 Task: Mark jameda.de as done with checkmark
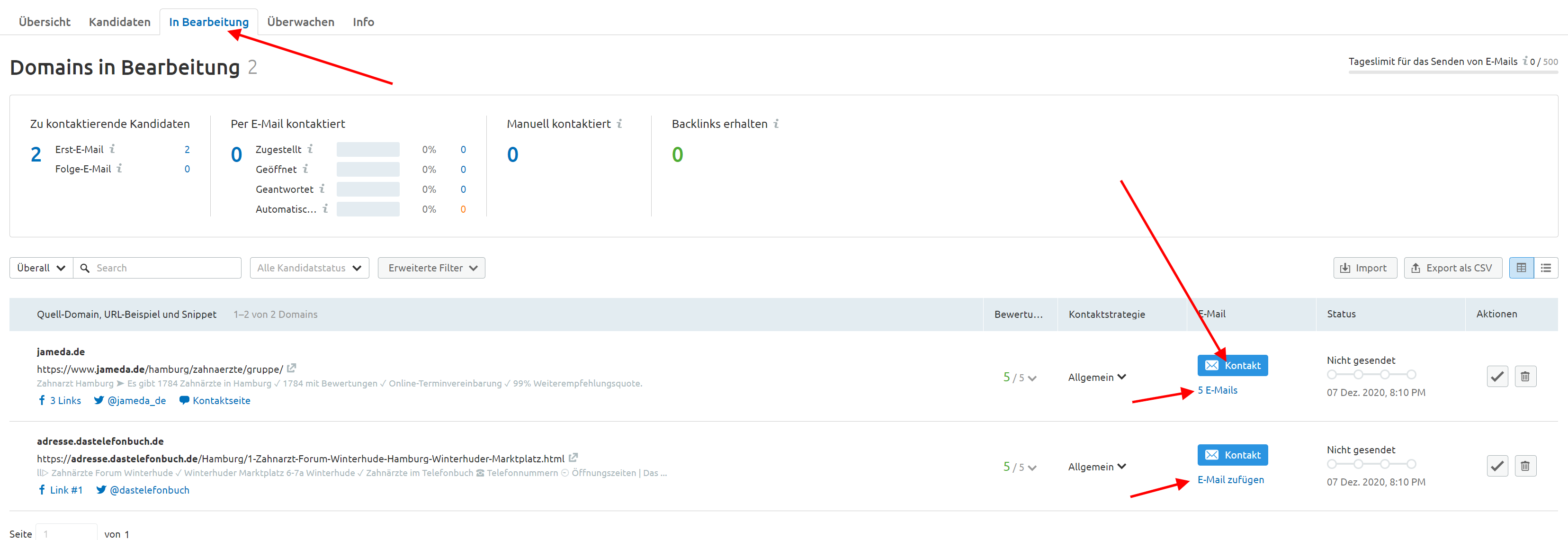tap(1497, 376)
